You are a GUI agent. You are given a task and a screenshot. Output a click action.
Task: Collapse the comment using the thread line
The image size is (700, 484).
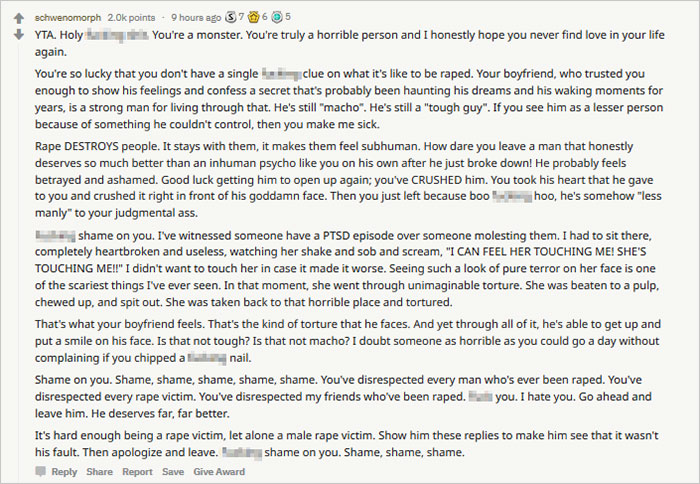[17, 250]
